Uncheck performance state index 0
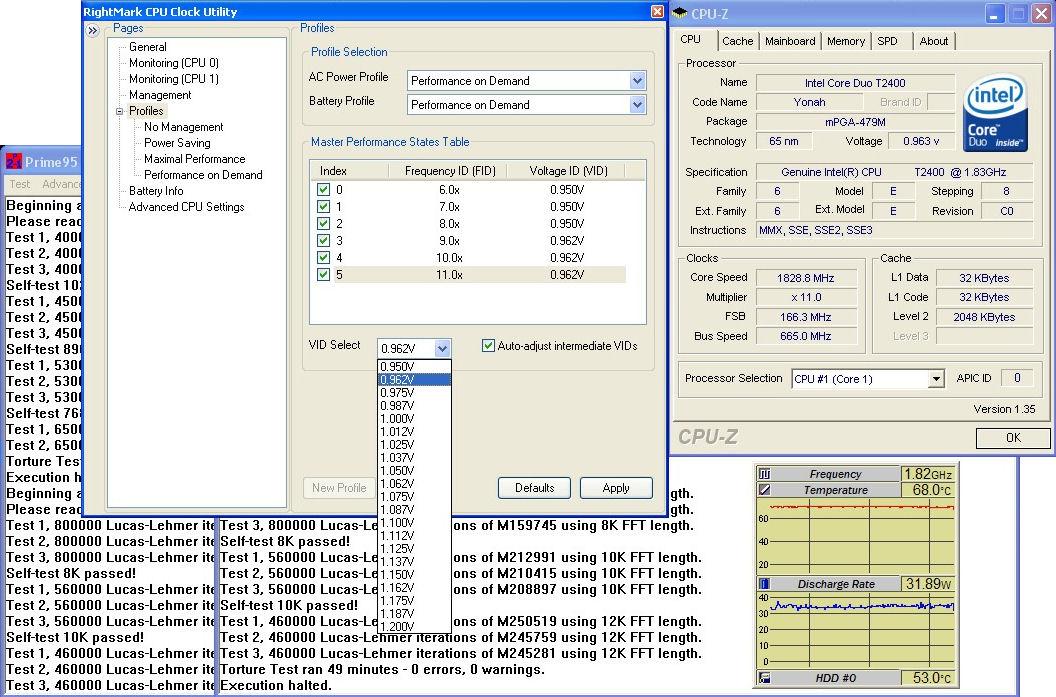 click(323, 190)
